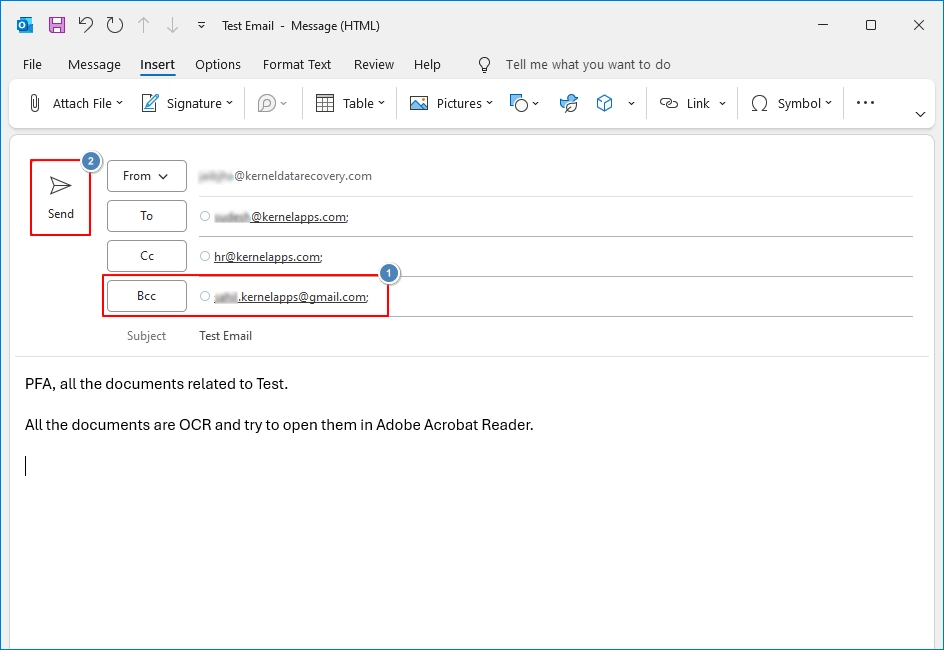Focus the Tell me what you want to do box
Screen dimensions: 944x650
(588, 64)
